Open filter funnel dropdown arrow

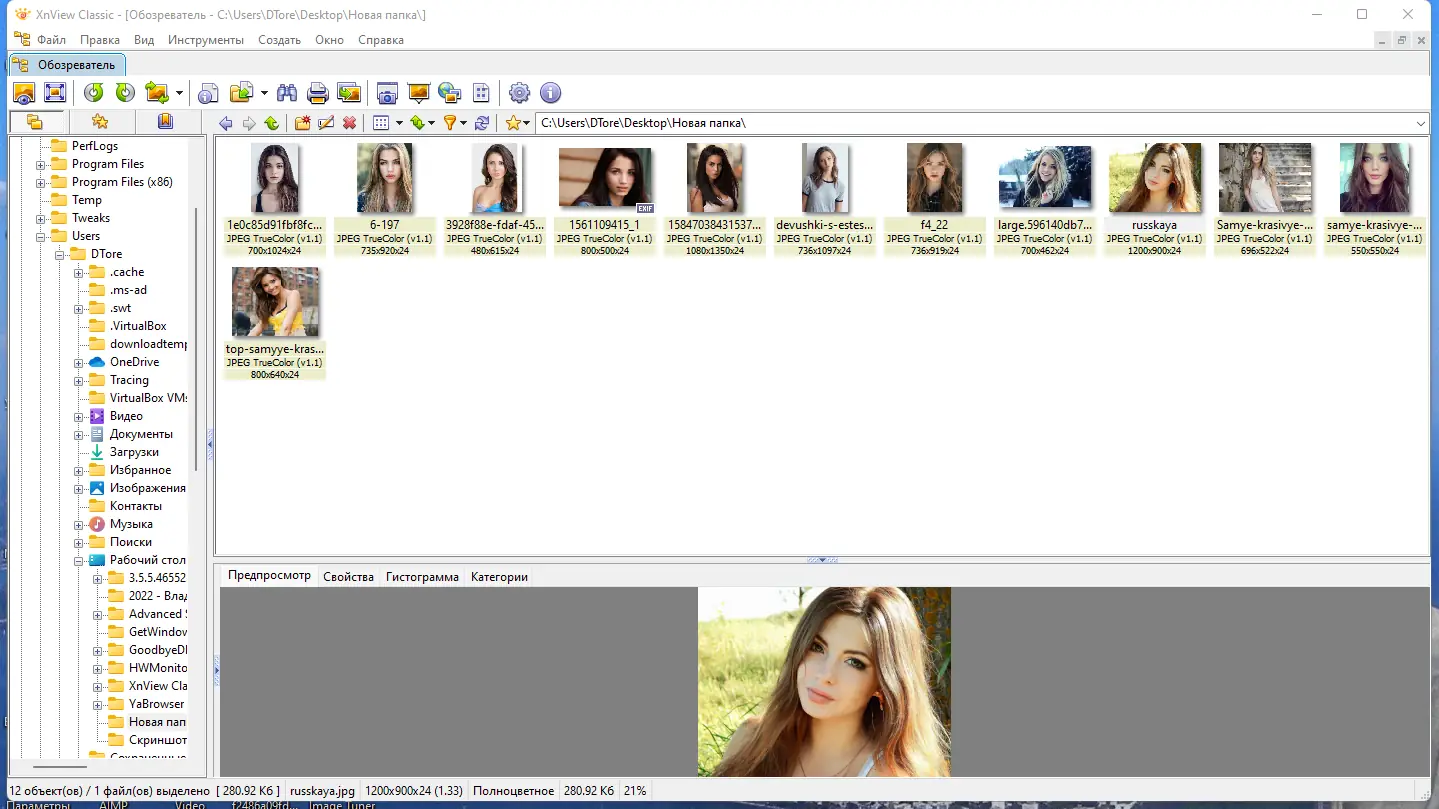click(x=464, y=123)
